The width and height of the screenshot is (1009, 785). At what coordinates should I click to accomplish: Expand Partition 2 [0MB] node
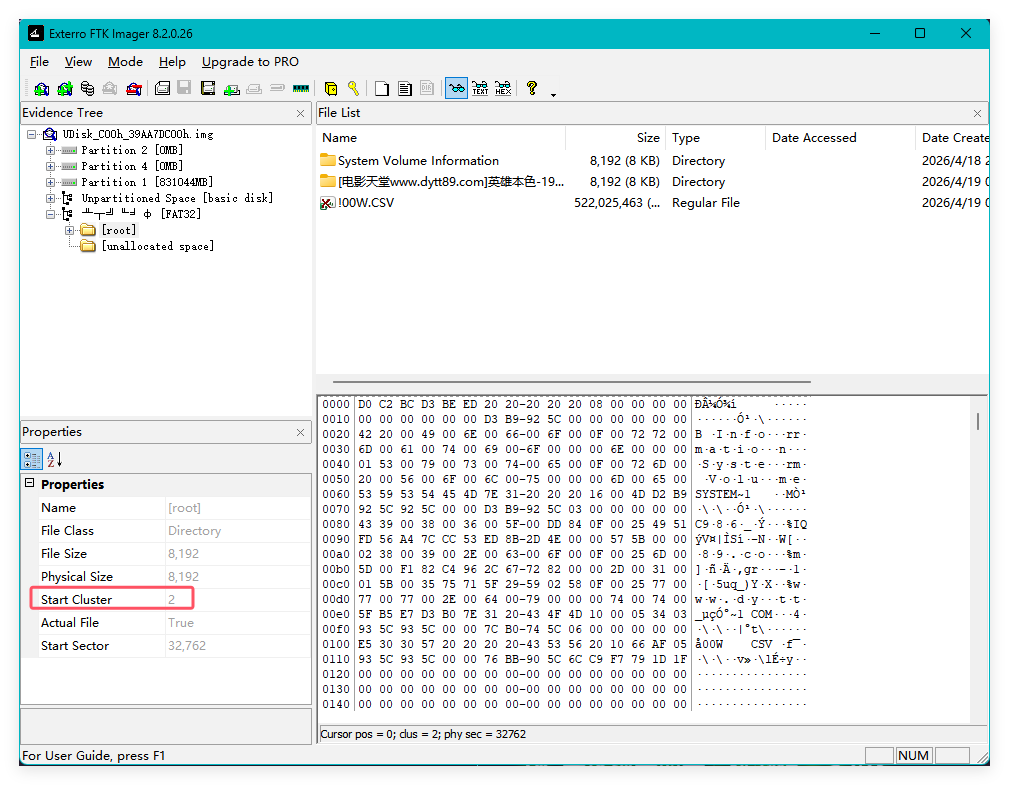tap(50, 151)
